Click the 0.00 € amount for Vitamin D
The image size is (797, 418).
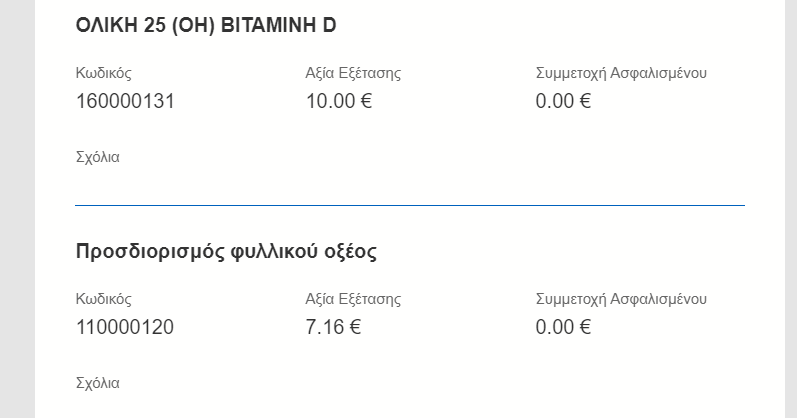pyautogui.click(x=563, y=101)
